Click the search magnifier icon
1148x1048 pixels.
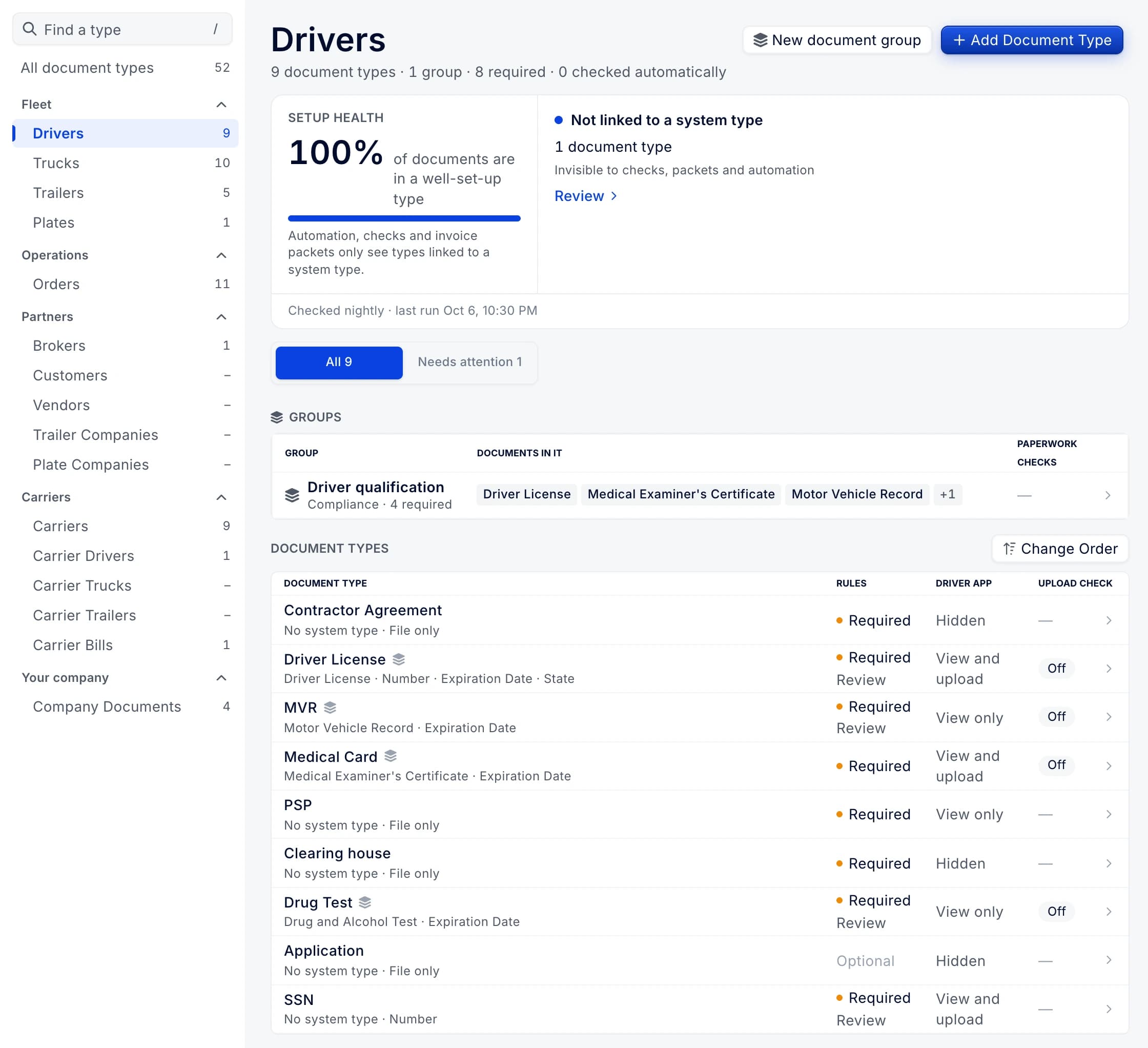(x=30, y=29)
